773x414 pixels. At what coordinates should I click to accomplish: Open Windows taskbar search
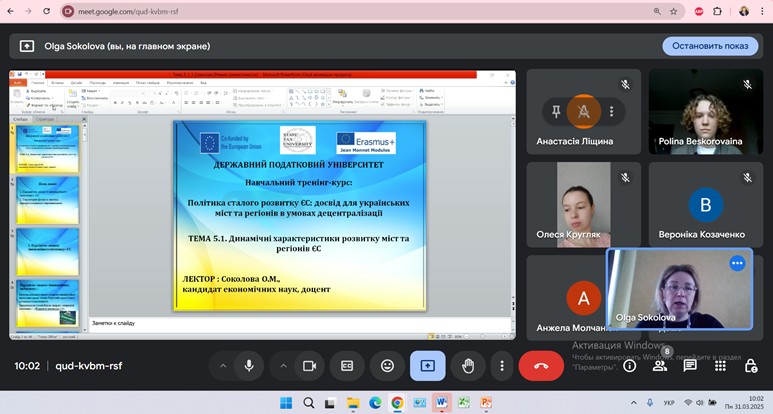(x=309, y=403)
